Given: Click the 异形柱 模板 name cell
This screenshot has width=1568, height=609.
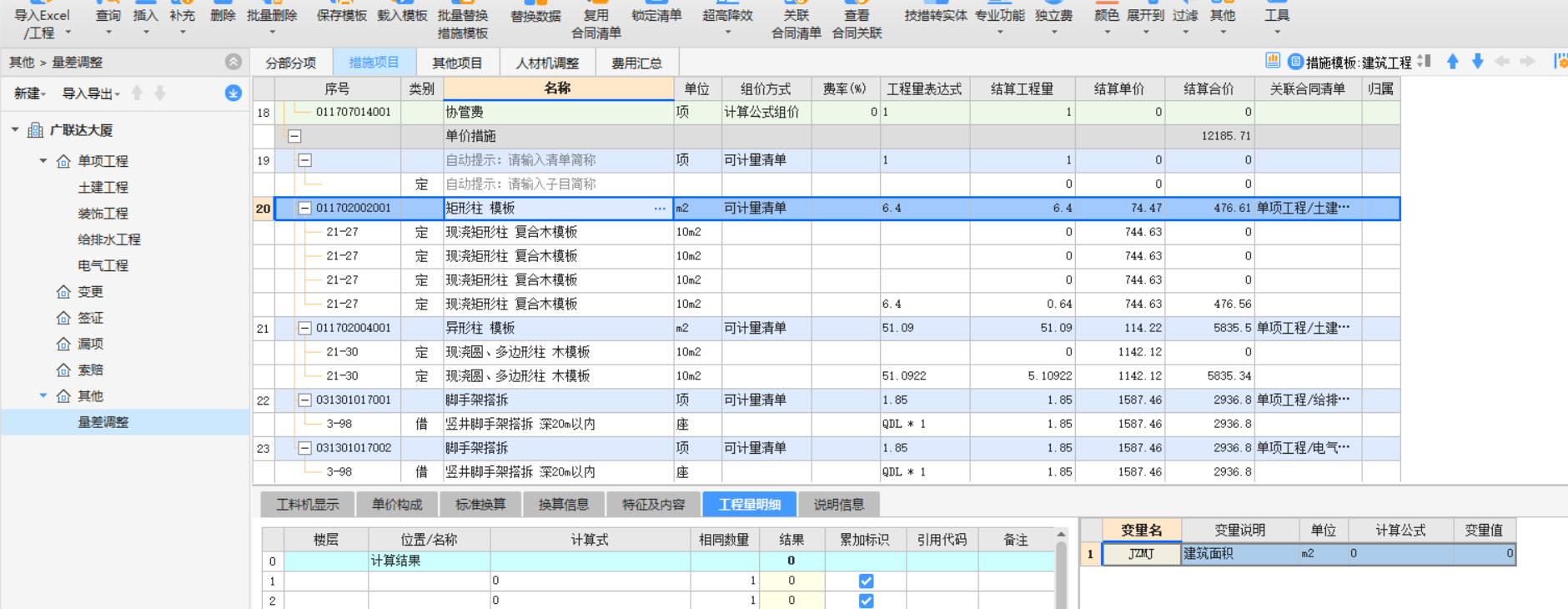Looking at the screenshot, I should point(558,329).
